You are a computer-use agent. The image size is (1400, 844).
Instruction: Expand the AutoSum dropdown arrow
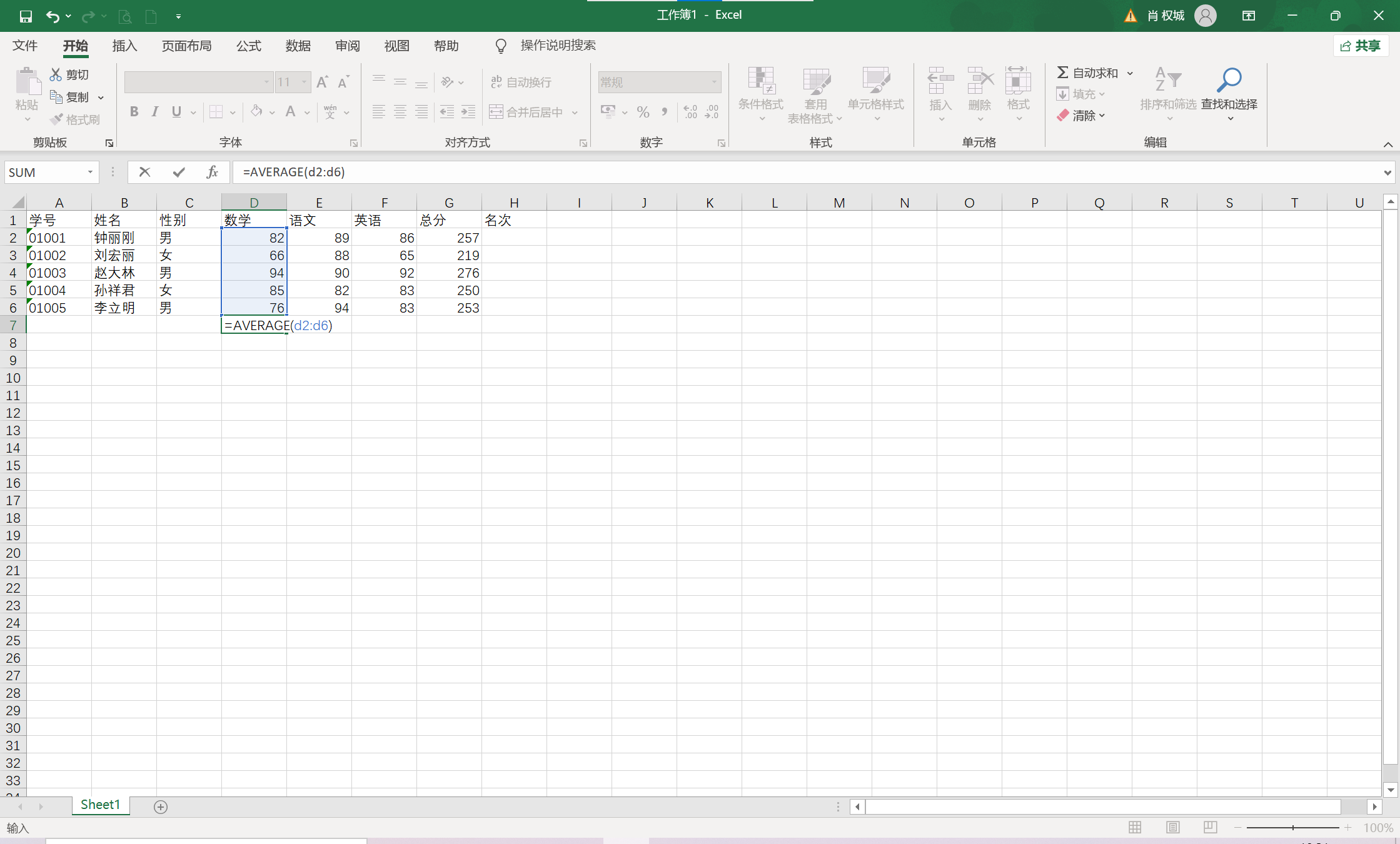click(x=1130, y=73)
